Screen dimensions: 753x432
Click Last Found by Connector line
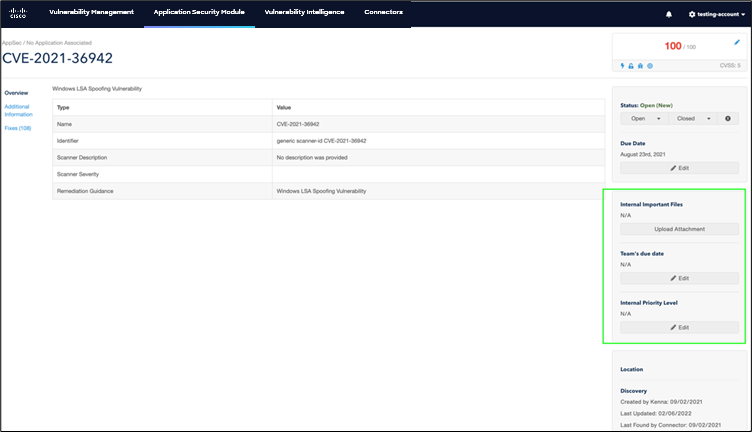point(670,425)
